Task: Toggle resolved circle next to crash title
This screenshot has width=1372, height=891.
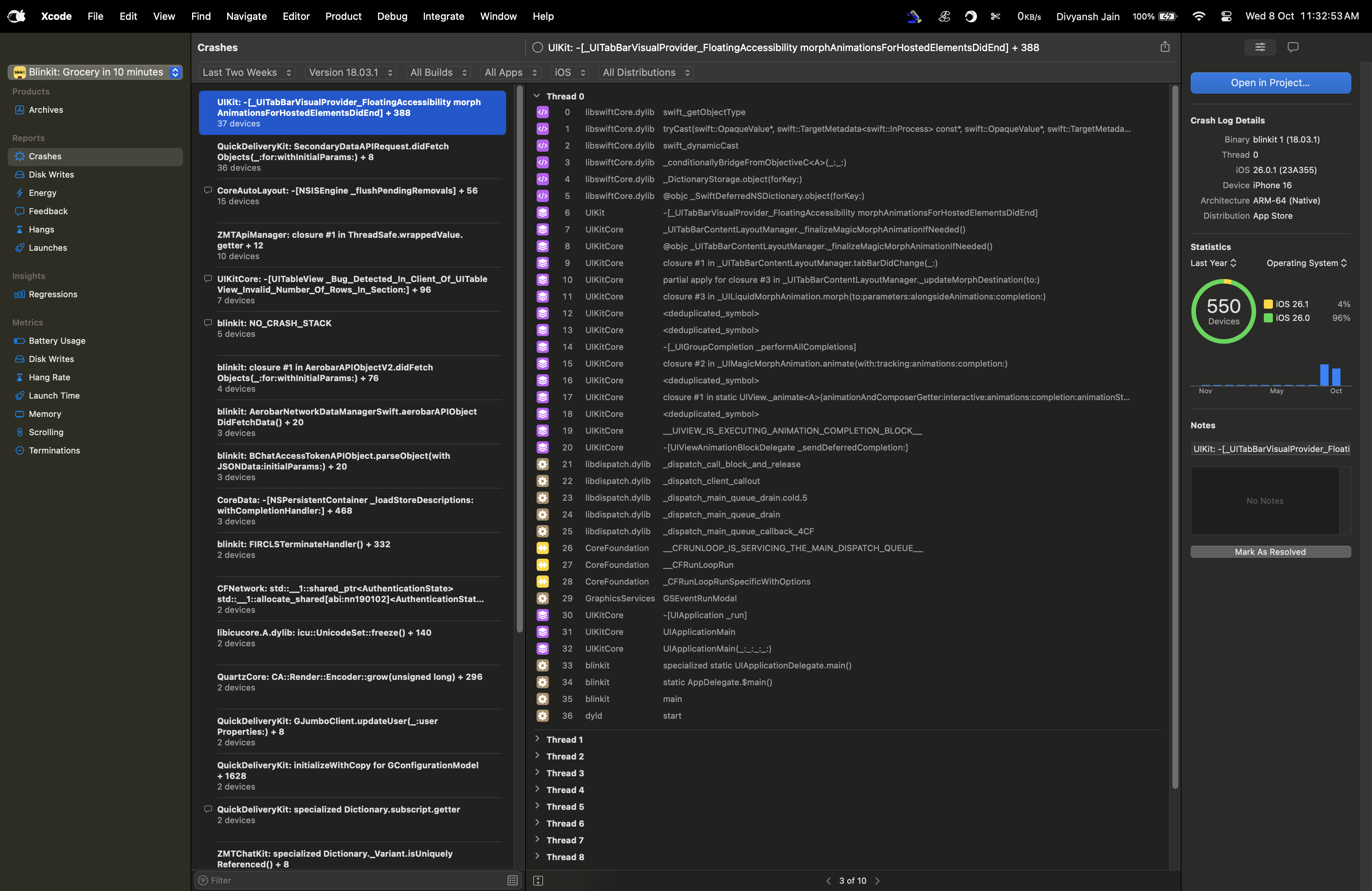Action: click(x=537, y=47)
